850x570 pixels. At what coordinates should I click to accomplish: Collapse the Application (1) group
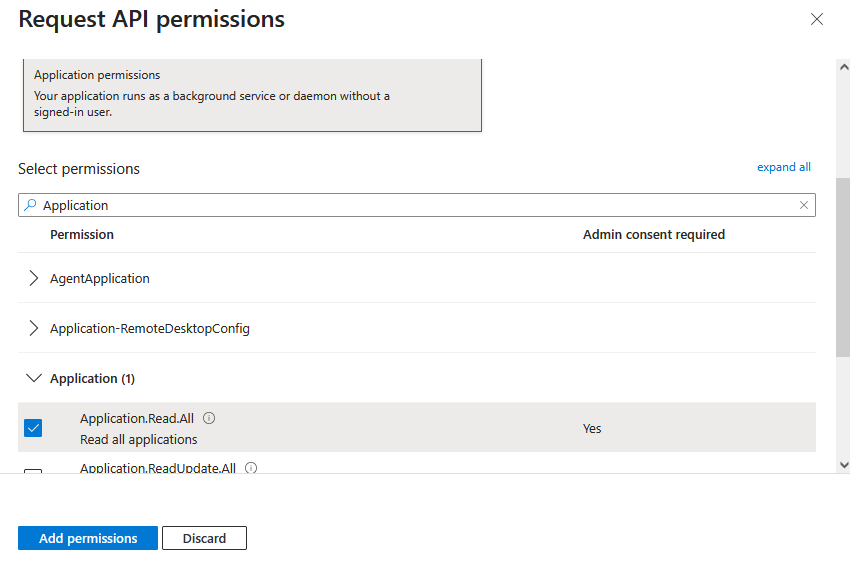click(x=34, y=378)
